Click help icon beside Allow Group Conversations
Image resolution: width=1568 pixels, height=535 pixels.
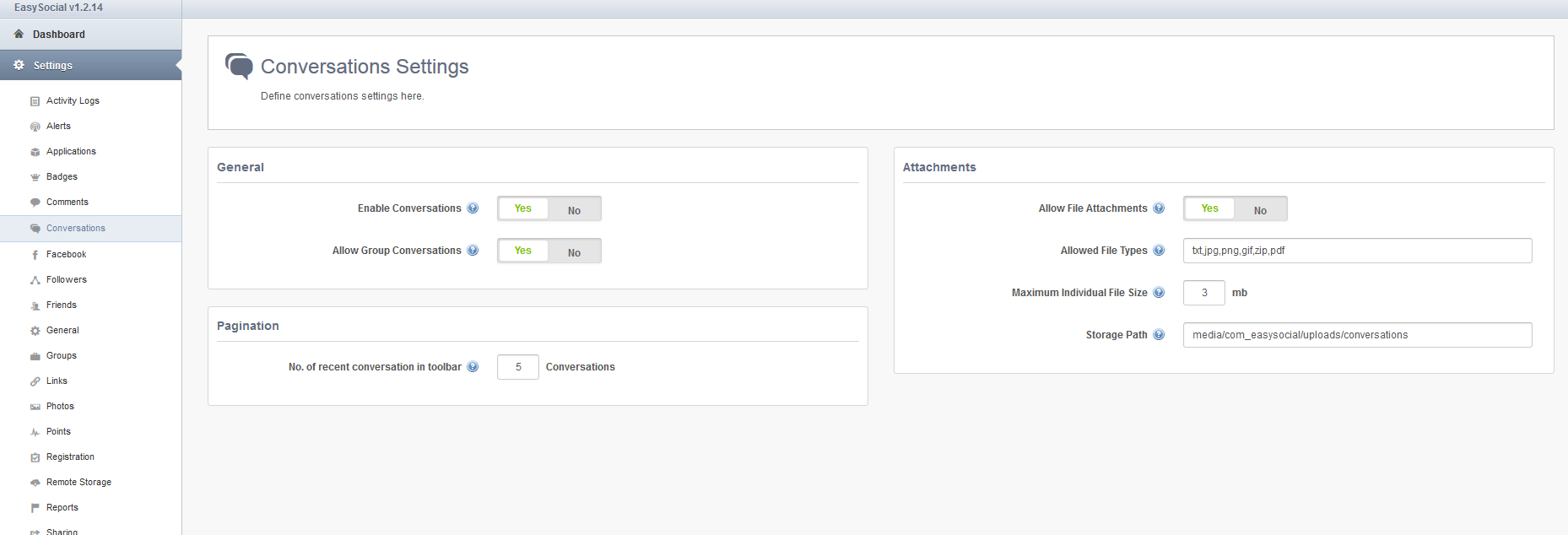[x=473, y=251]
